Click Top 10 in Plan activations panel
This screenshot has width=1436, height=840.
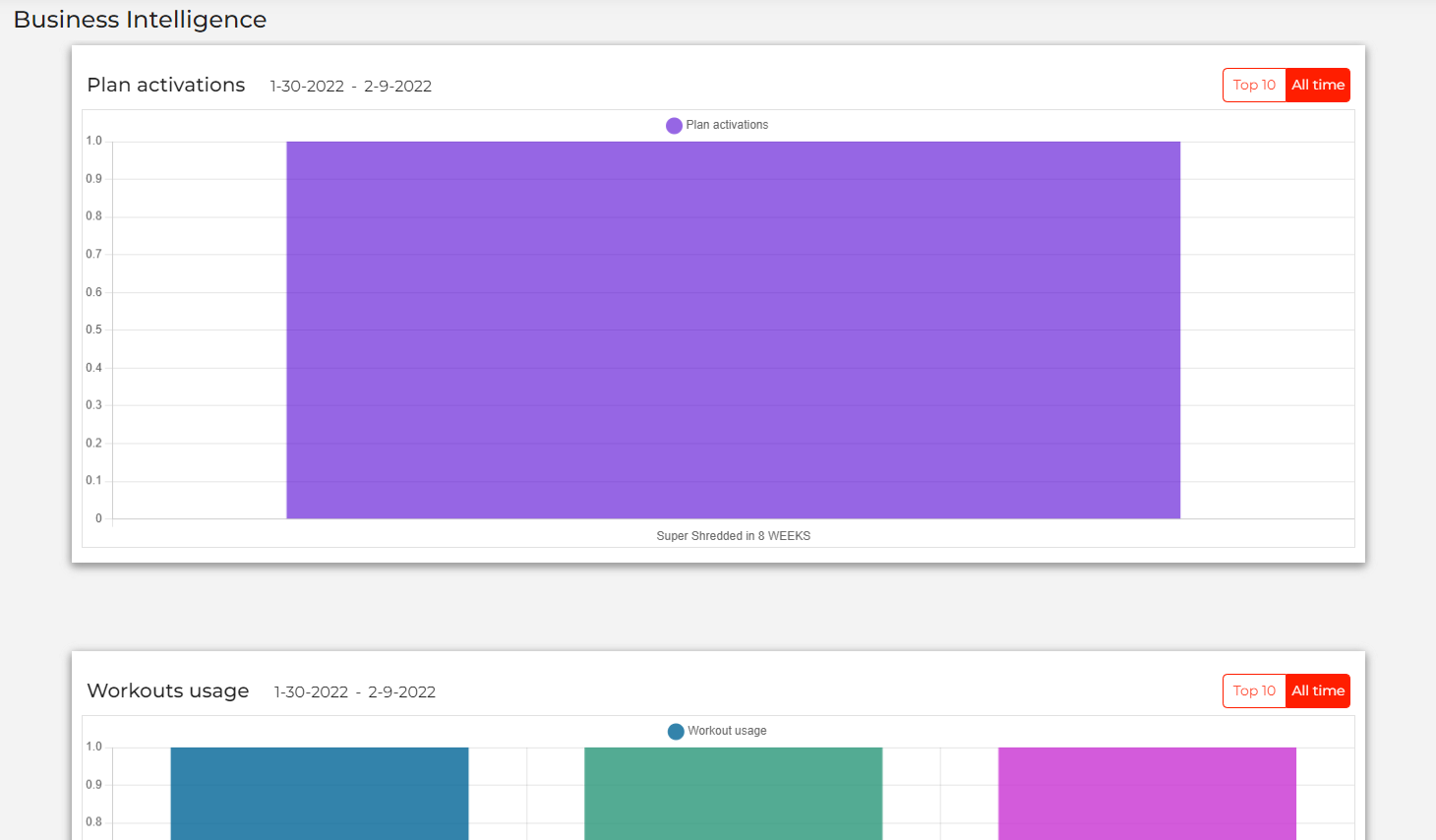click(x=1254, y=86)
